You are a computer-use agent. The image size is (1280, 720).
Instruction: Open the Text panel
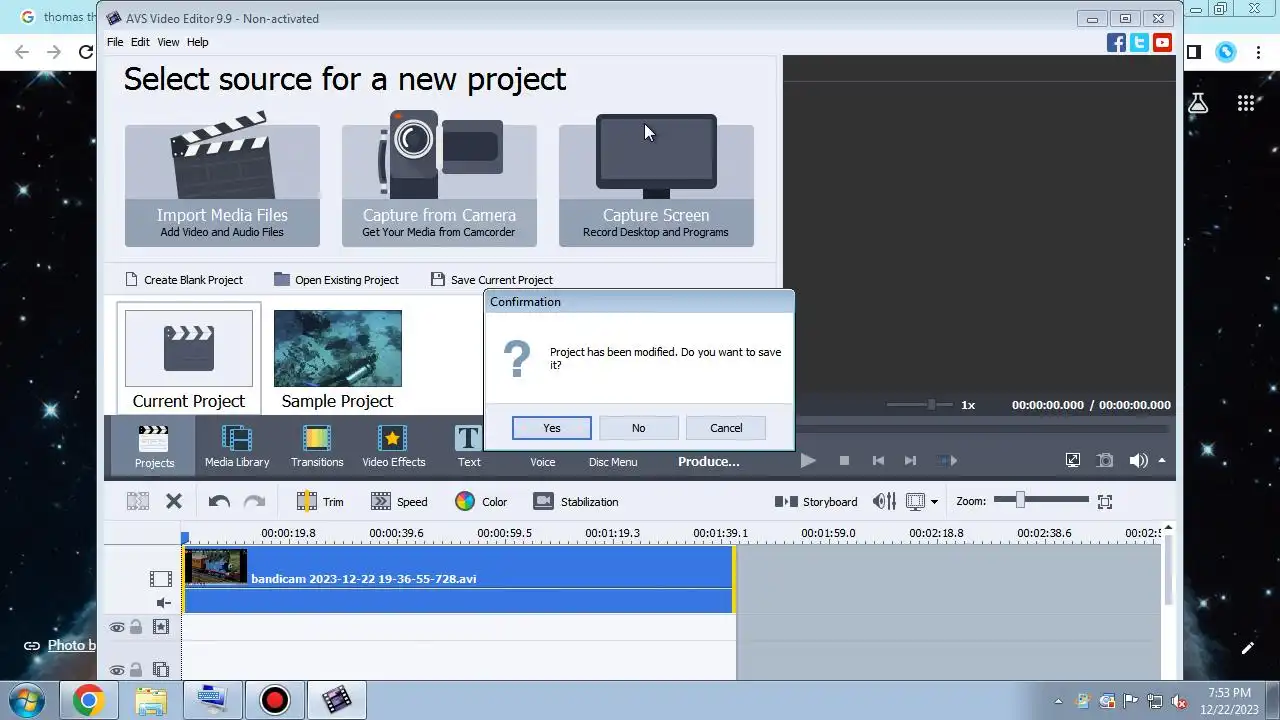(469, 446)
